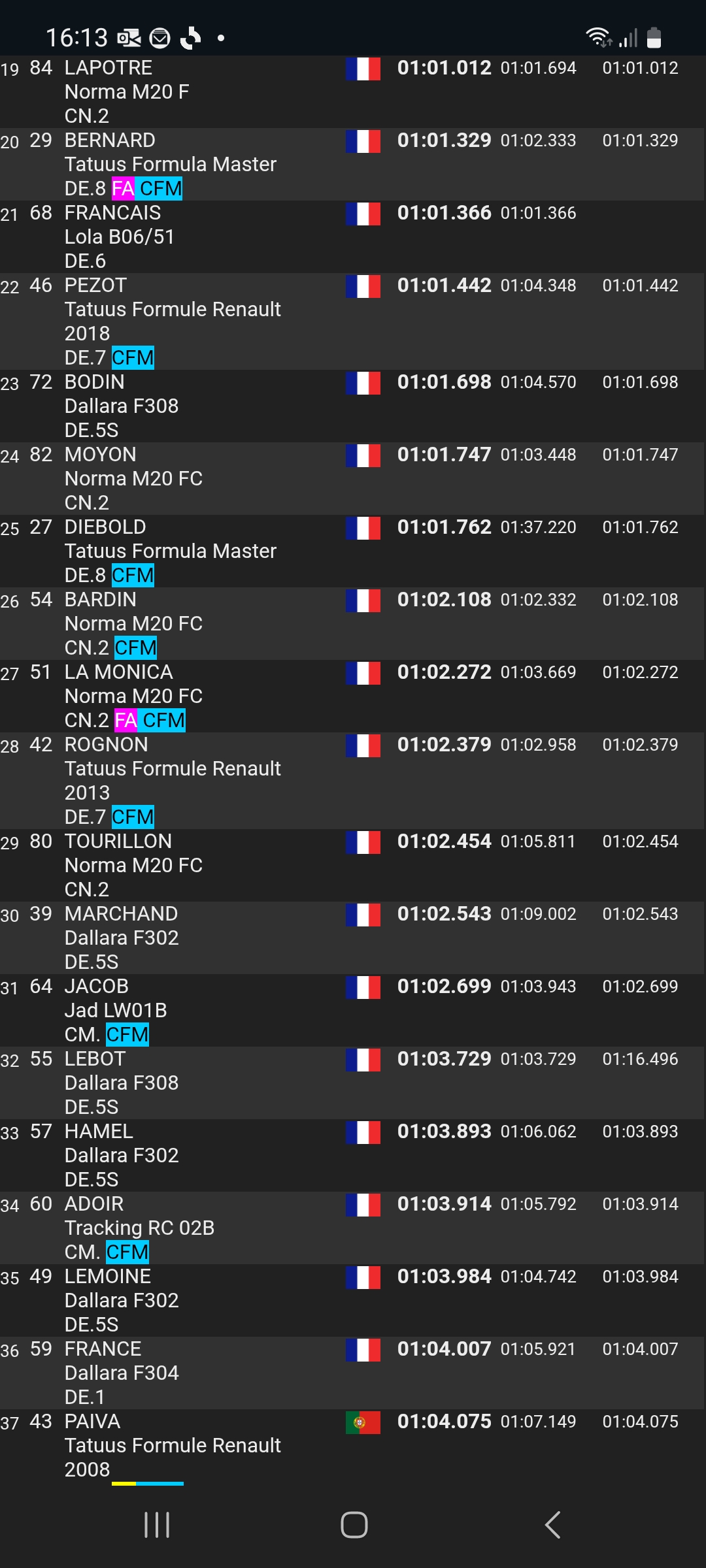This screenshot has height=1568, width=706.
Task: Tap the mail notification icon in status bar
Action: 160,39
